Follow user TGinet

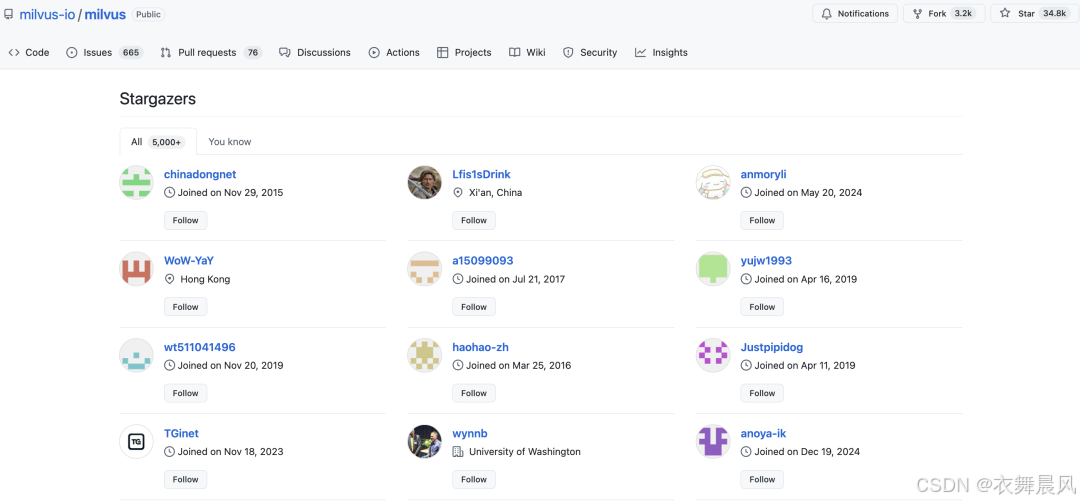click(x=185, y=479)
